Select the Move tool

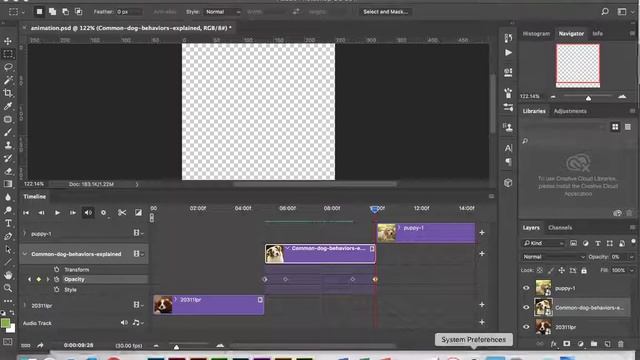point(8,41)
